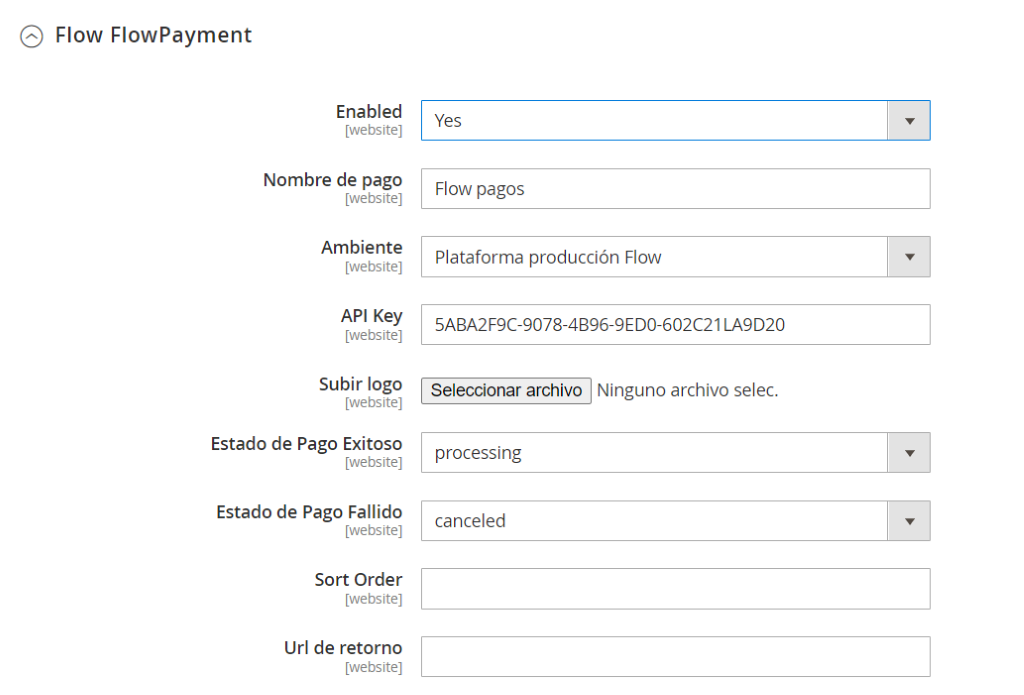Click the API Key input field

675,325
